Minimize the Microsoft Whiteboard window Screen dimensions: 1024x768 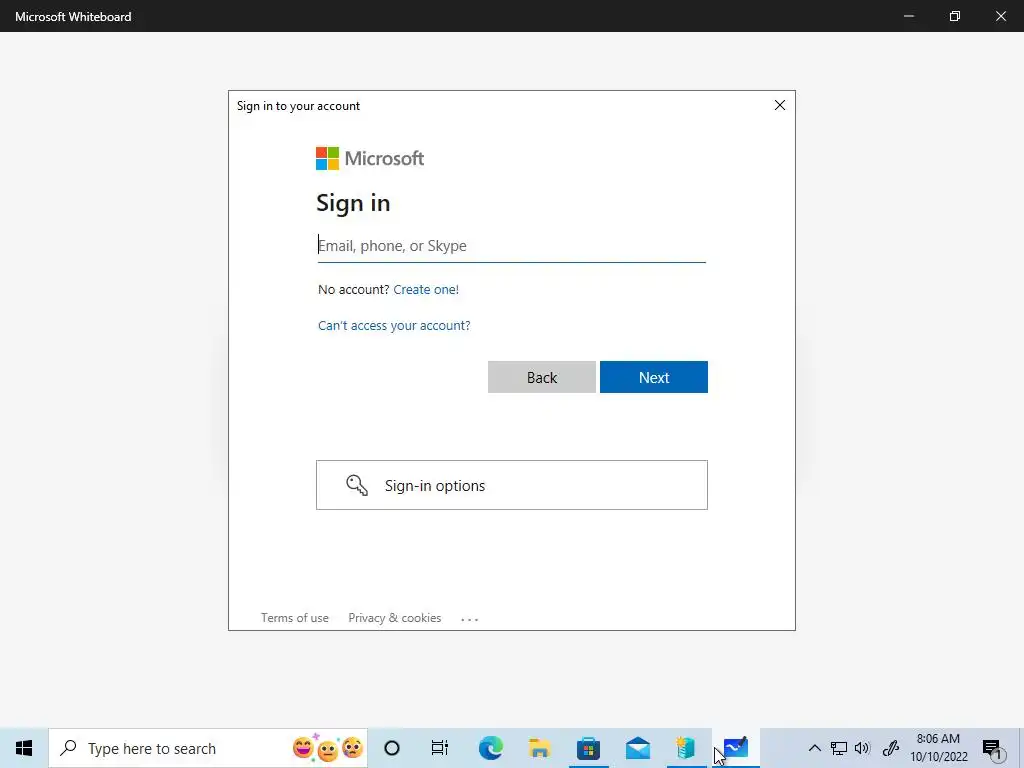click(909, 16)
